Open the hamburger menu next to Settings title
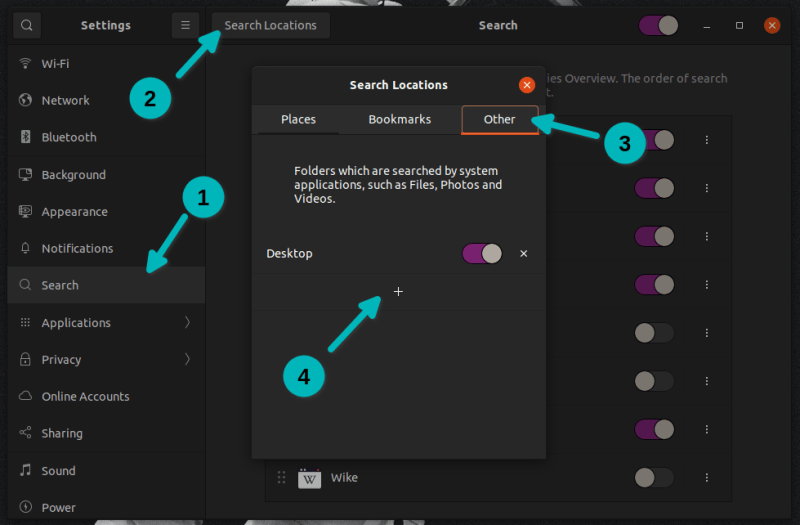 coord(185,25)
